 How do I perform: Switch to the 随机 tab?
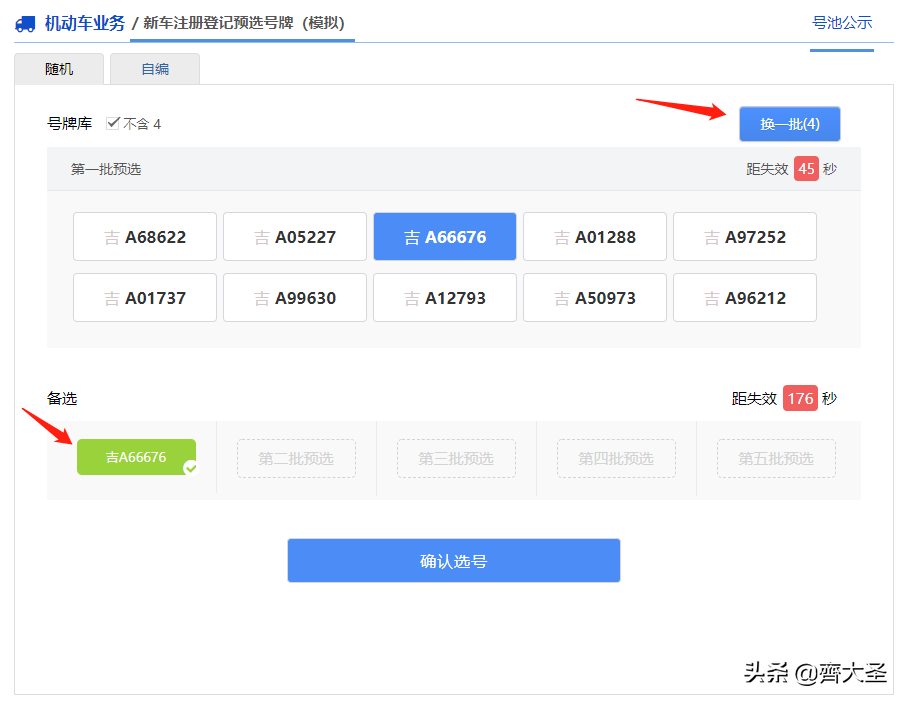click(58, 69)
